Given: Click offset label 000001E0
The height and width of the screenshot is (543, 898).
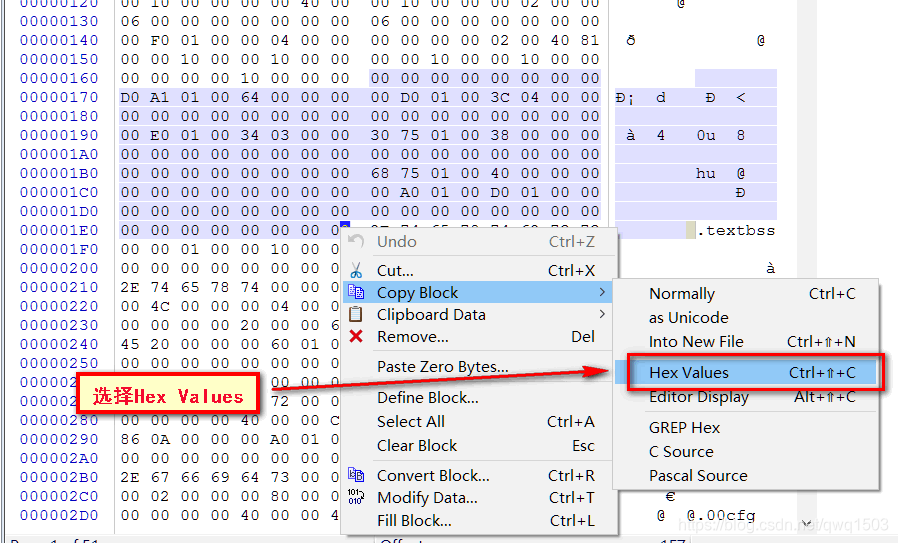Looking at the screenshot, I should click(x=59, y=230).
